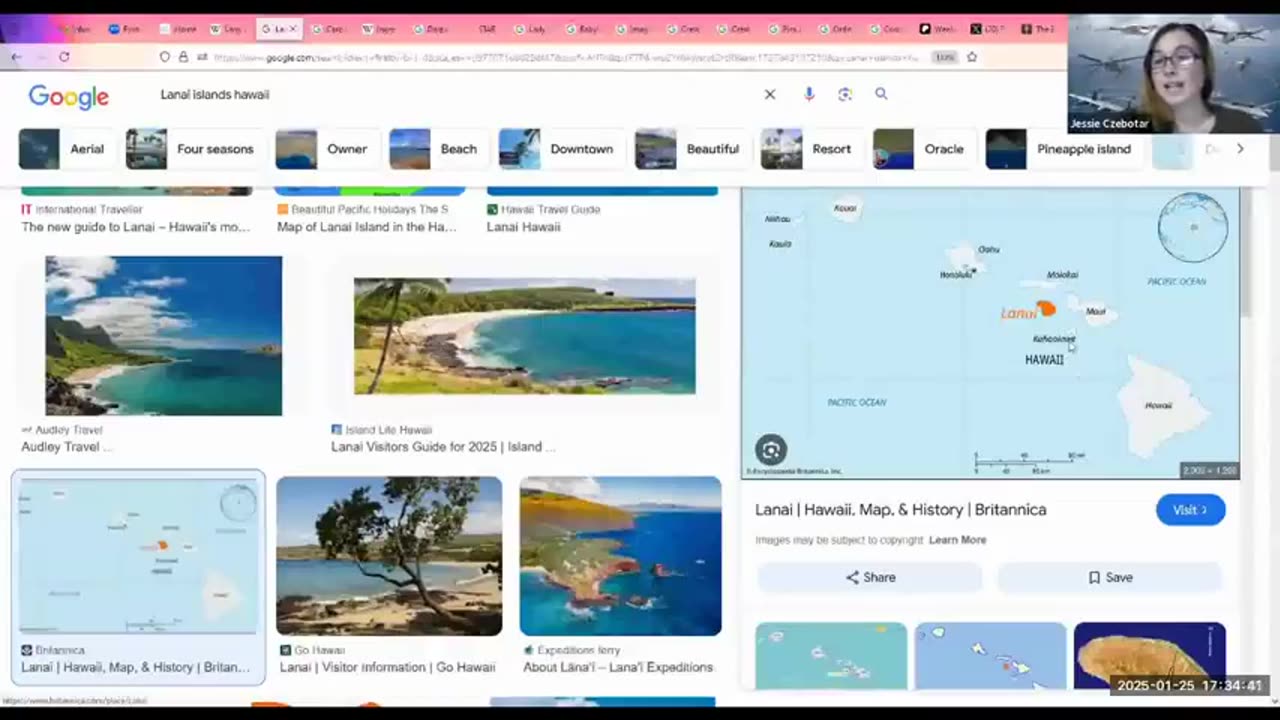Open 'About Lāna'i – Lana'i Expeditions' link
The height and width of the screenshot is (720, 1280).
618,667
